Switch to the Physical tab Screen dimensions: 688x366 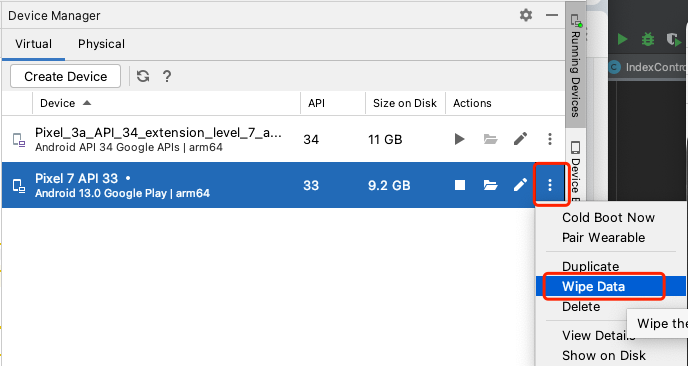click(101, 44)
